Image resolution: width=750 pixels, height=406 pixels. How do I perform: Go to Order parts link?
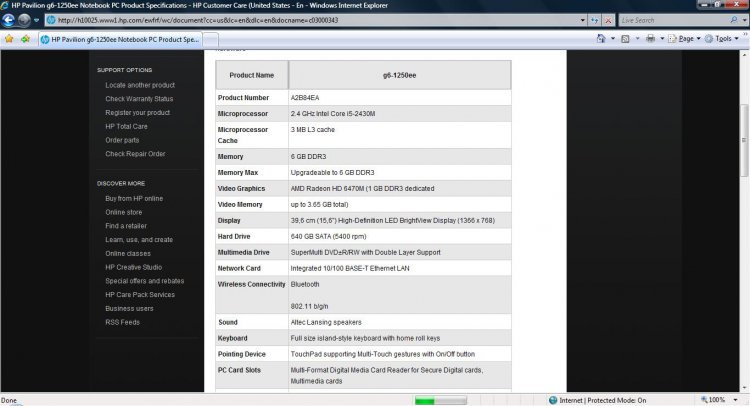[x=122, y=140]
